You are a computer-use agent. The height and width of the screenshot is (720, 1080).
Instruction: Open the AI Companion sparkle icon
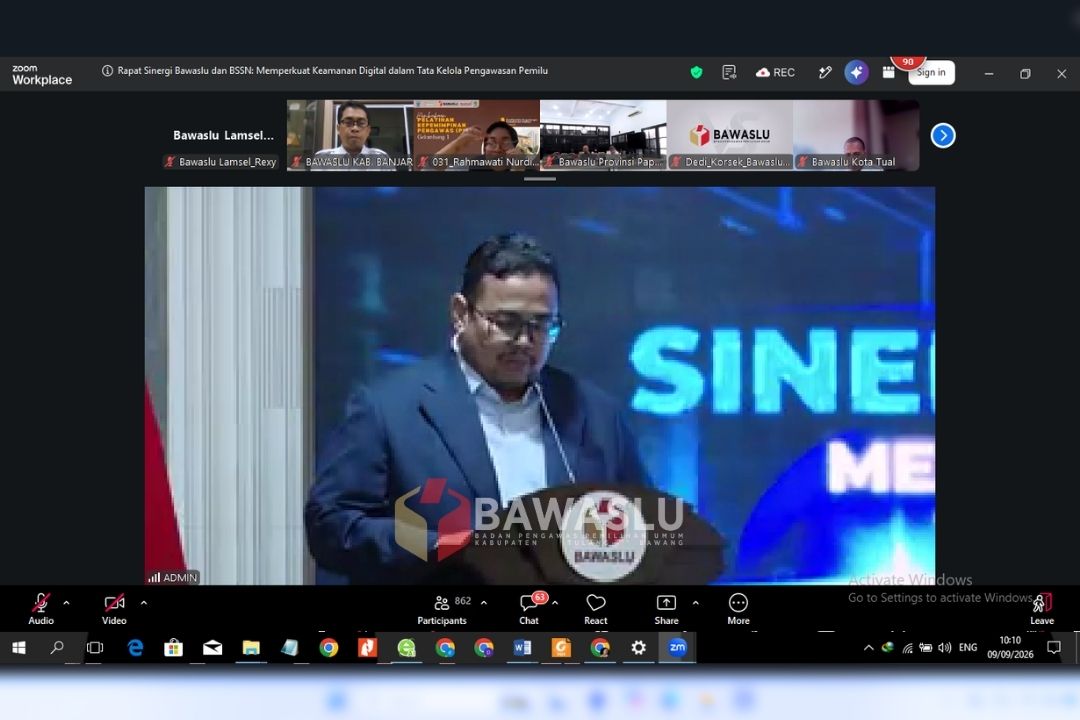tap(856, 72)
